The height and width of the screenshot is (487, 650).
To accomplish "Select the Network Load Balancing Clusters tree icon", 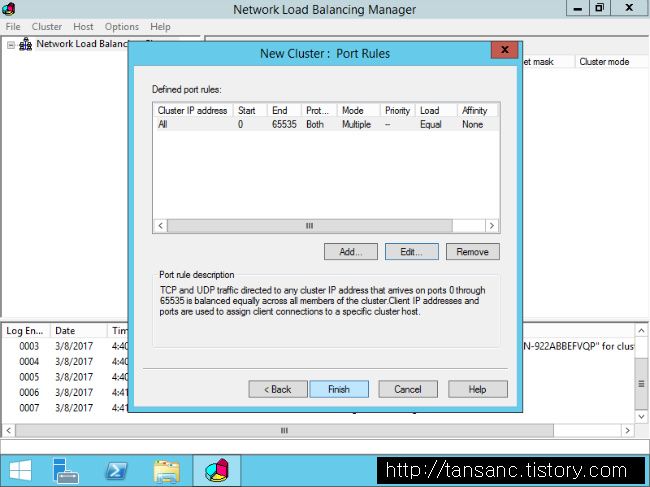I will (x=26, y=44).
